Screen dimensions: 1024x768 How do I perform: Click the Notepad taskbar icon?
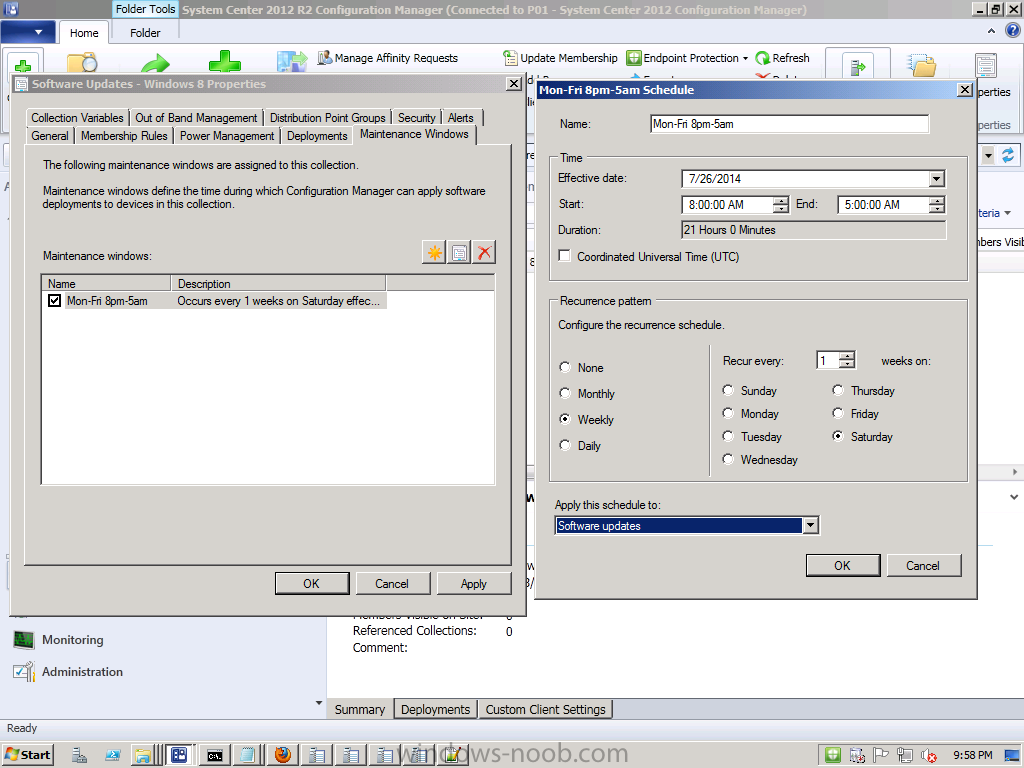click(248, 756)
